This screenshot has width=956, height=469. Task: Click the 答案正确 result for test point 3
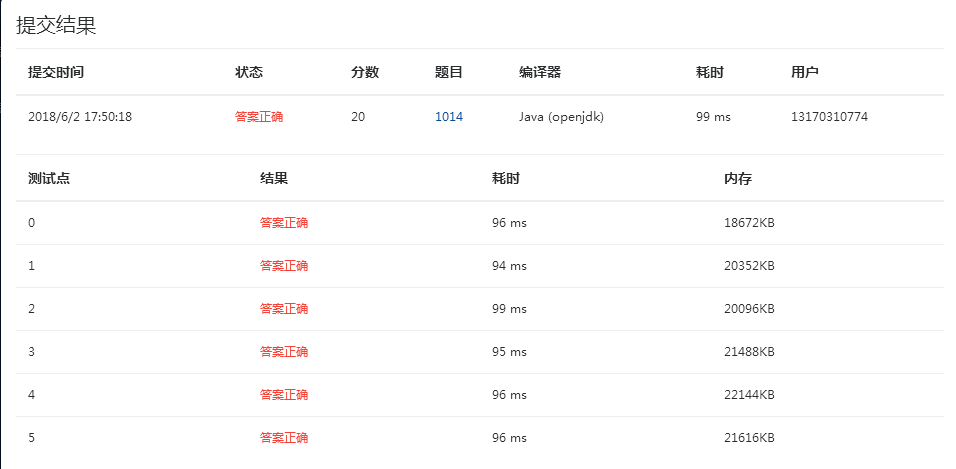[x=284, y=352]
